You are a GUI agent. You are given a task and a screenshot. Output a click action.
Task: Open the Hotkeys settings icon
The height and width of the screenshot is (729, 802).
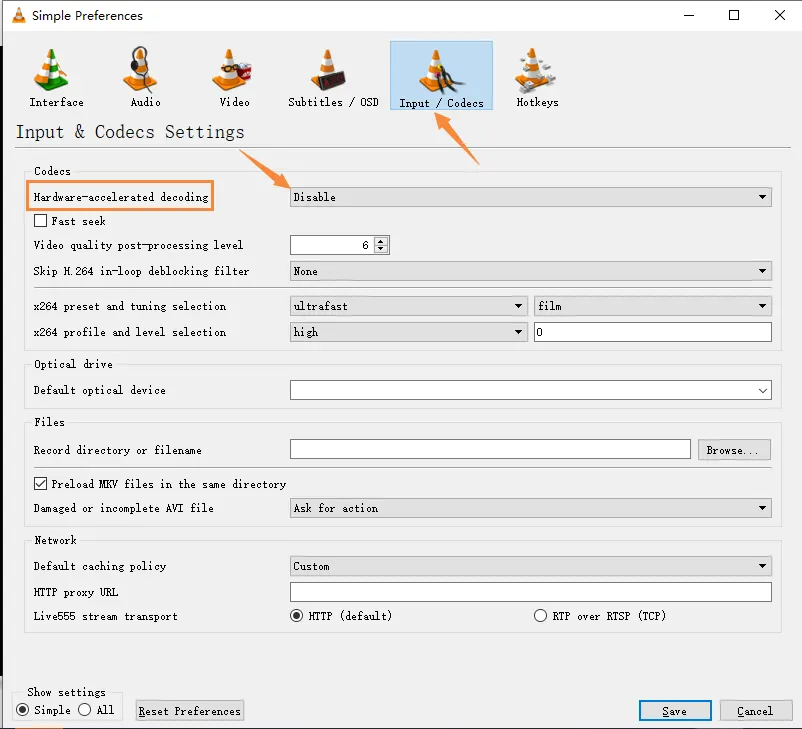537,71
